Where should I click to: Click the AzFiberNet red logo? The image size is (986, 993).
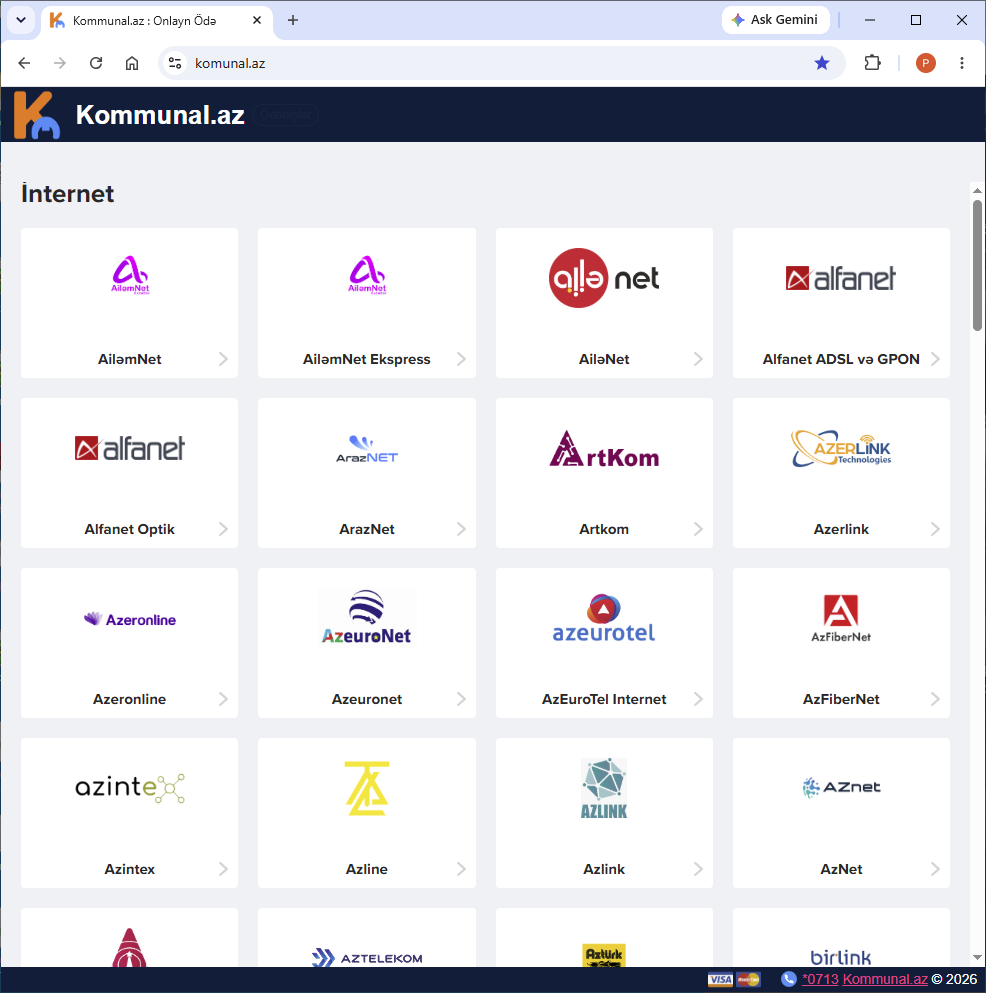(840, 618)
